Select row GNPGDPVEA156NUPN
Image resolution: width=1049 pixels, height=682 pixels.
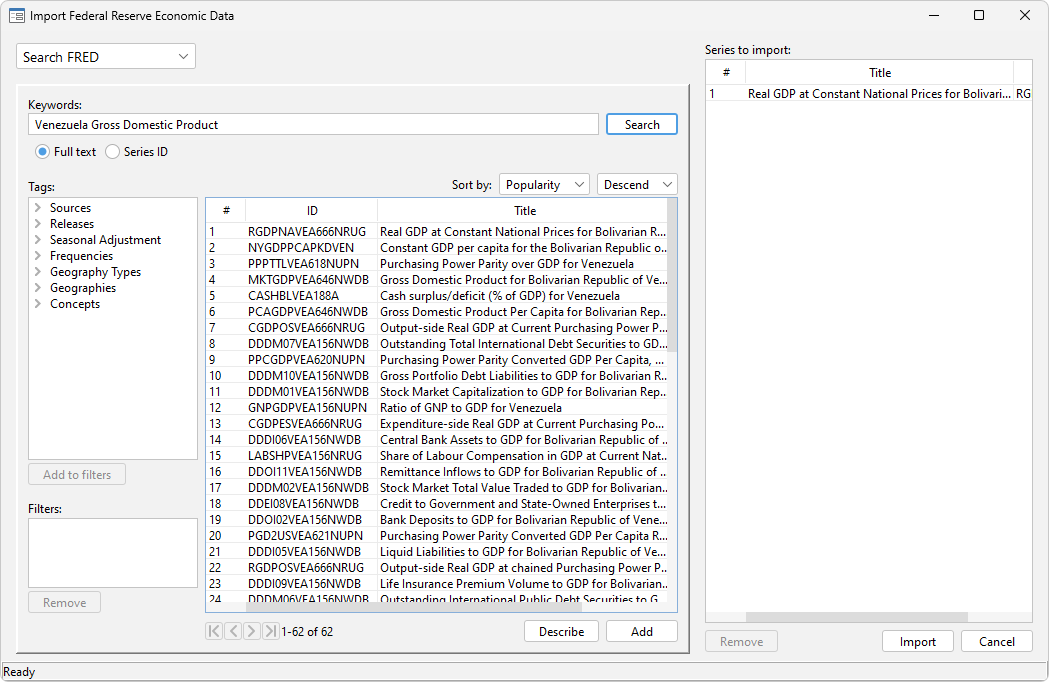click(x=437, y=408)
